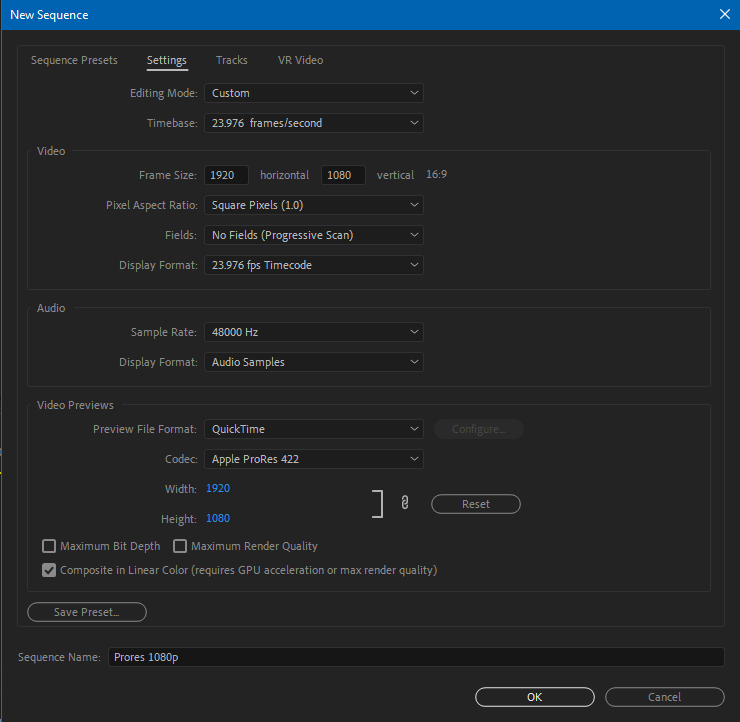740x722 pixels.
Task: Enable the Maximum Bit Depth checkbox
Action: 49,546
